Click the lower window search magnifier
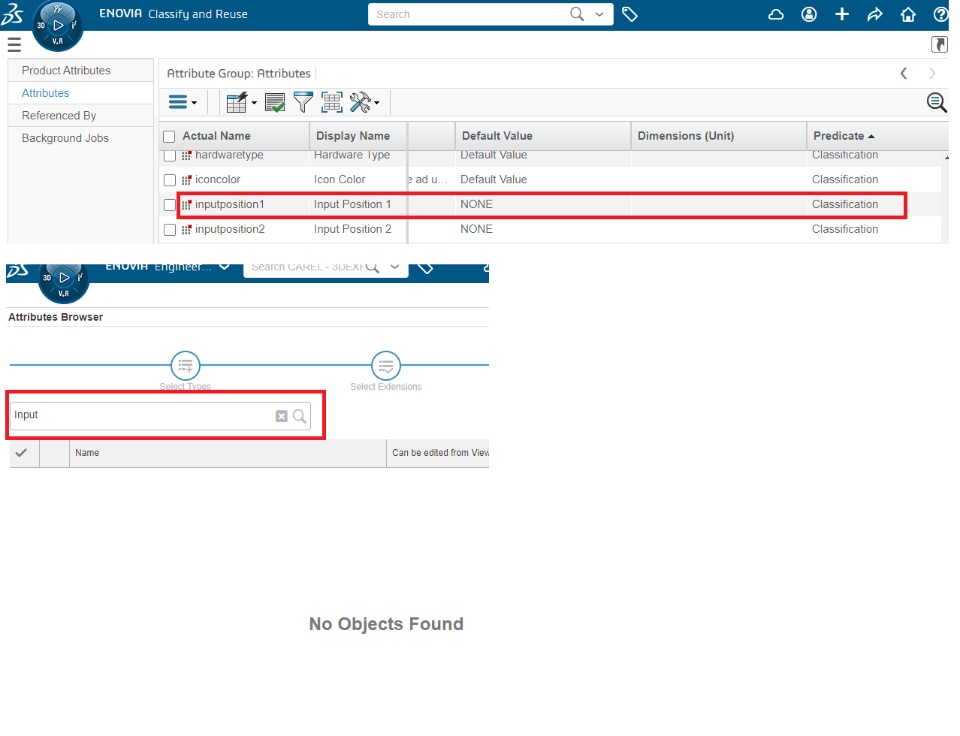 [x=372, y=268]
